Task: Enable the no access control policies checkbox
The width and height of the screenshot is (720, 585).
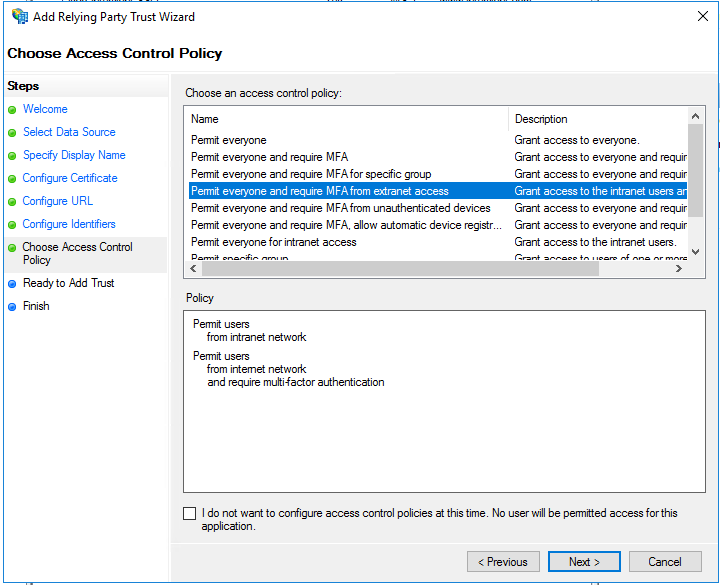Action: [190, 514]
